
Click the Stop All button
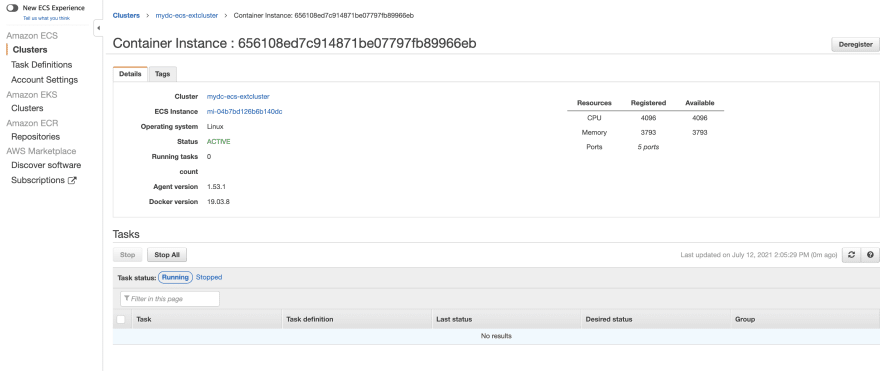click(x=167, y=255)
